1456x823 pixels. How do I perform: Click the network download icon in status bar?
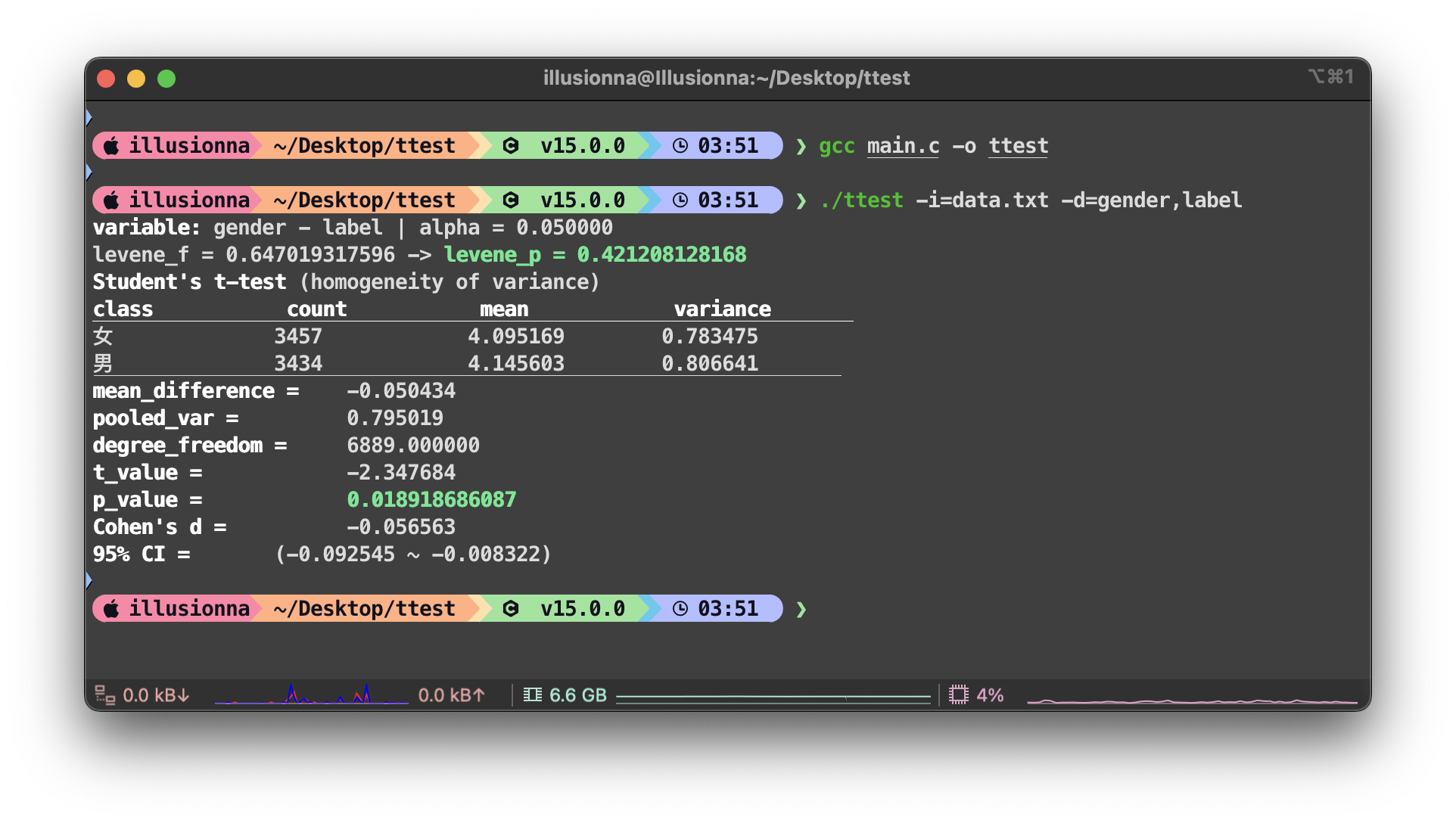tap(104, 694)
